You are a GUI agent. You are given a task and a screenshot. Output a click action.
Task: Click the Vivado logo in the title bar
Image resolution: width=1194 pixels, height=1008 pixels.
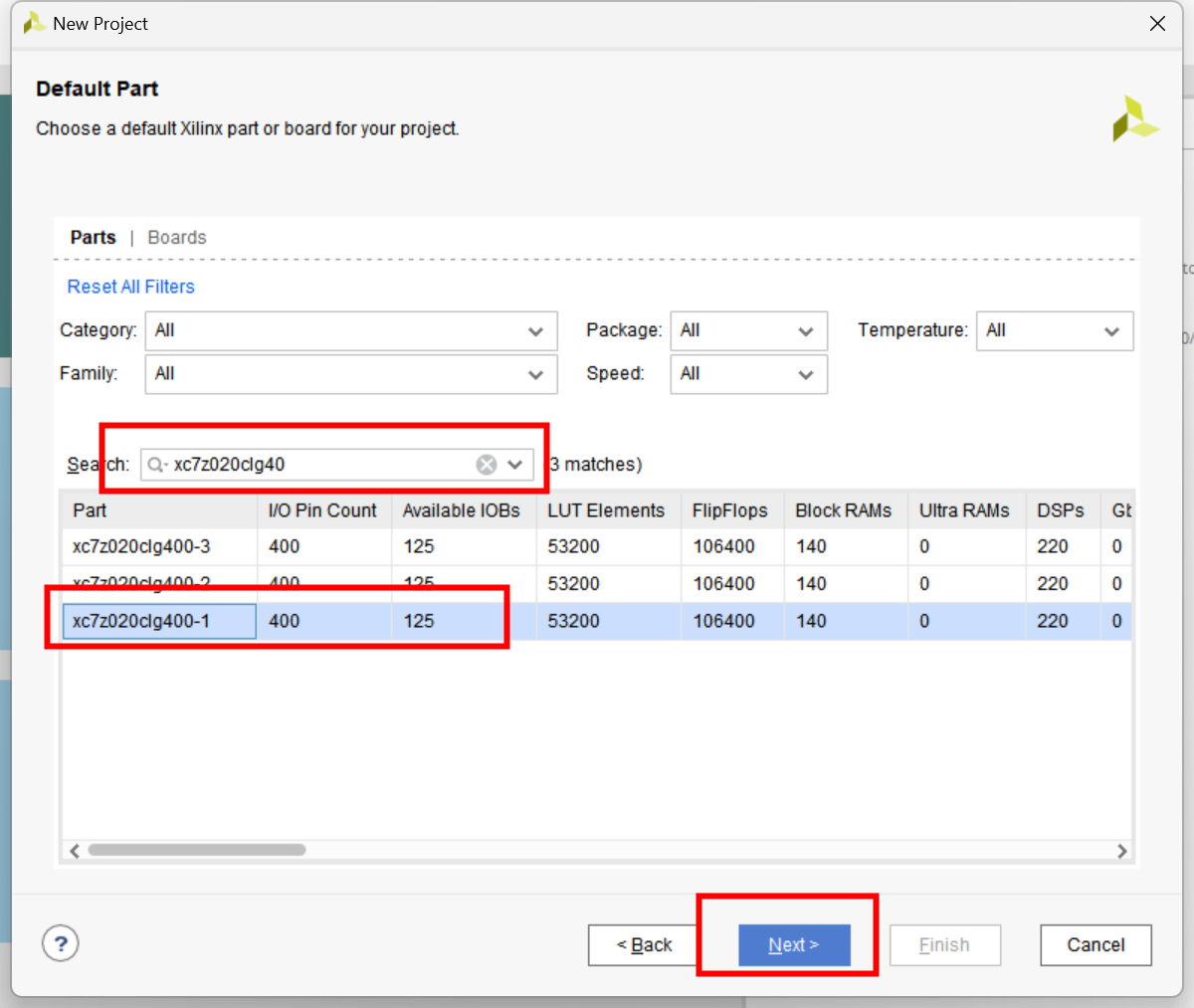pos(34,23)
